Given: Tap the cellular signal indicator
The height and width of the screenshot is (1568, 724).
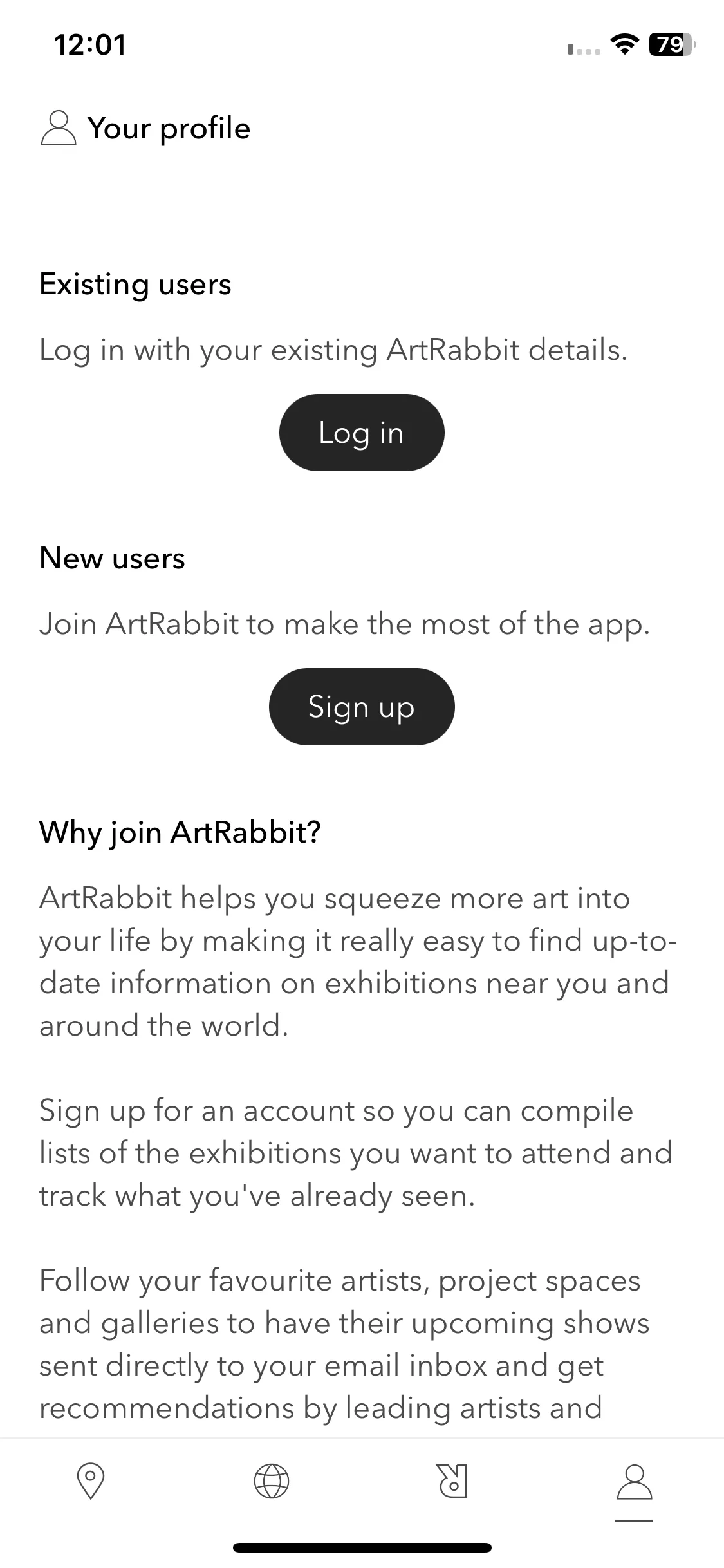Looking at the screenshot, I should [584, 50].
